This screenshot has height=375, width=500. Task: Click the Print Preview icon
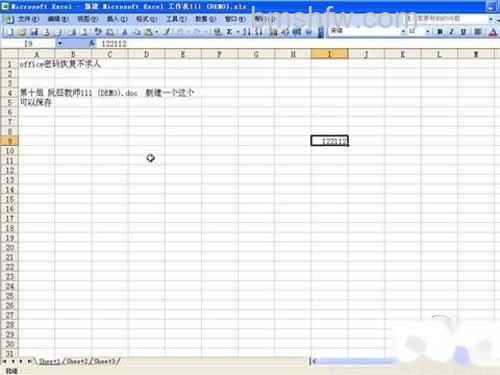point(84,32)
